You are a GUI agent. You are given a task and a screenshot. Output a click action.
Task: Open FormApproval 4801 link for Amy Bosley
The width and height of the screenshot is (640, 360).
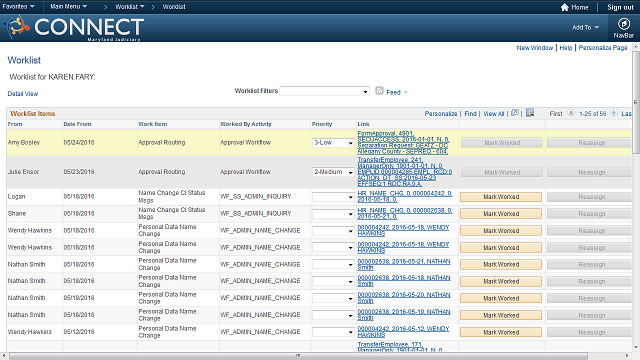(403, 142)
